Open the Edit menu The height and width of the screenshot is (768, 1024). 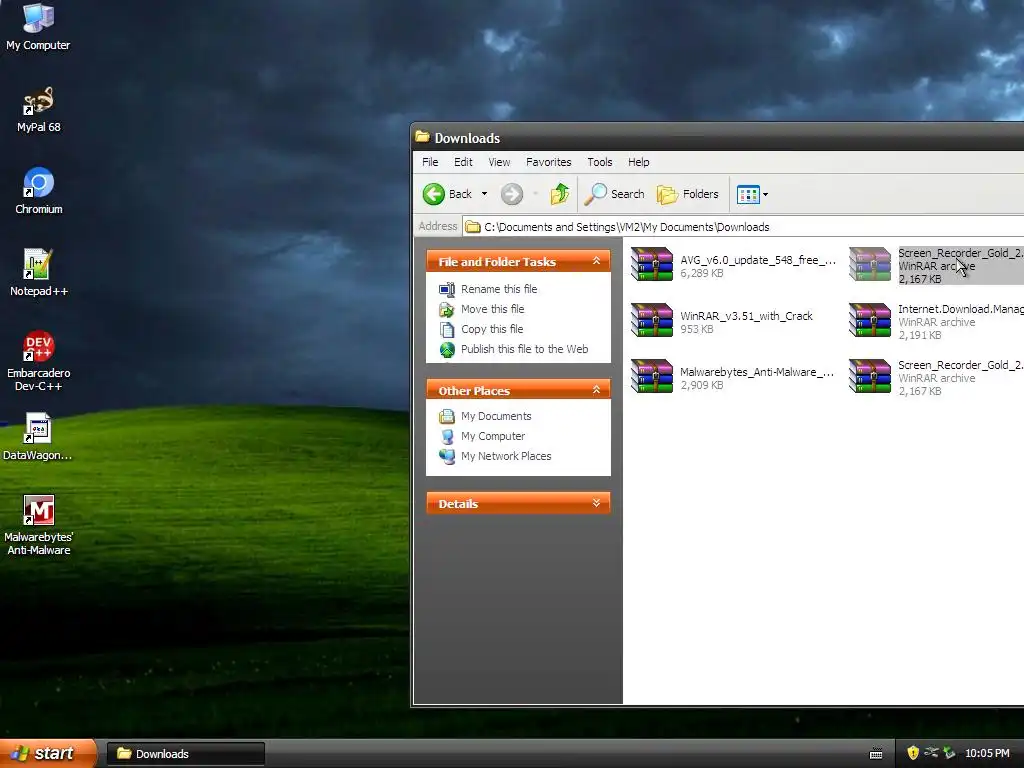click(x=463, y=162)
